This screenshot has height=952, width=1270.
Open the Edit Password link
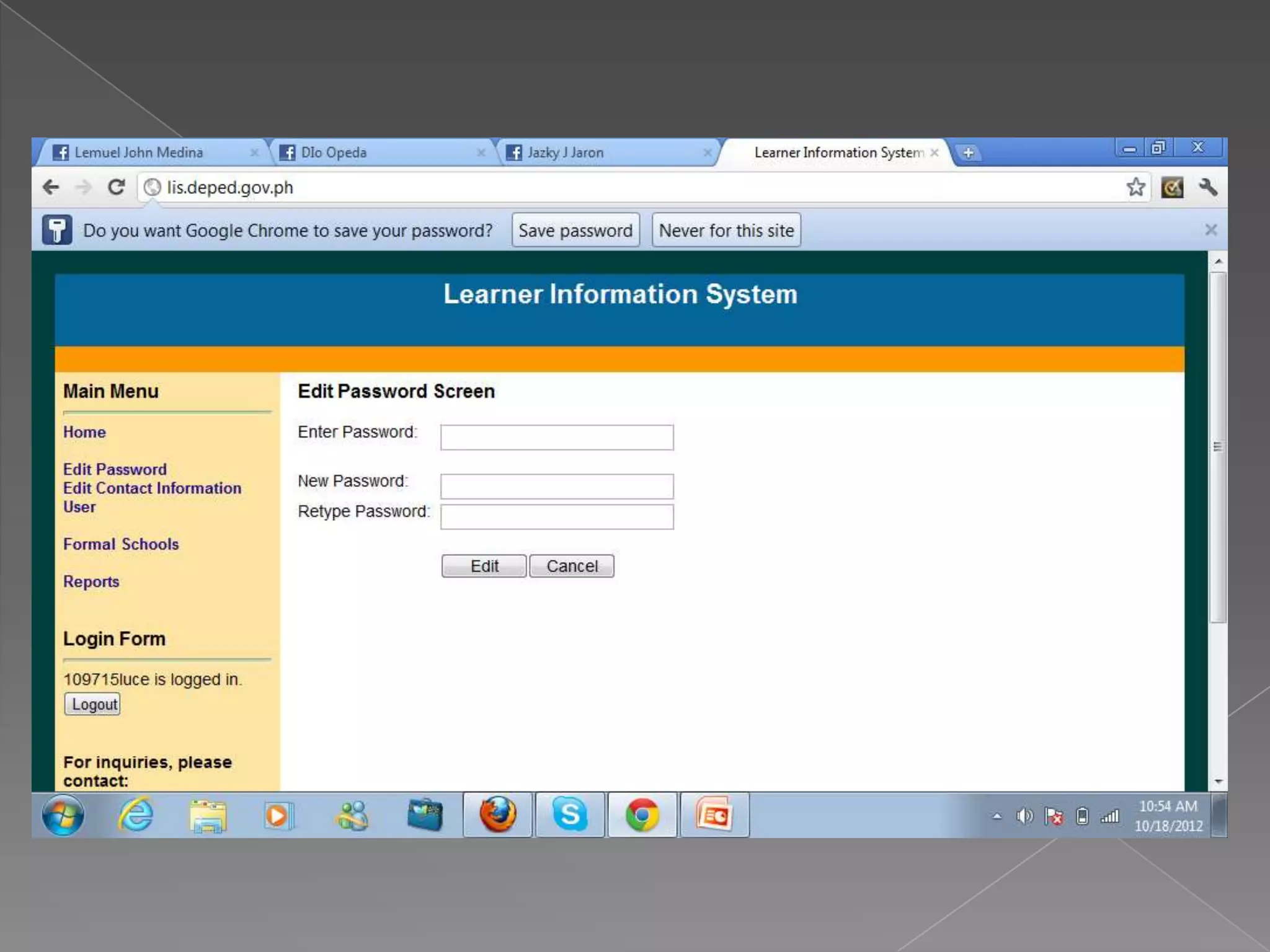tap(115, 469)
